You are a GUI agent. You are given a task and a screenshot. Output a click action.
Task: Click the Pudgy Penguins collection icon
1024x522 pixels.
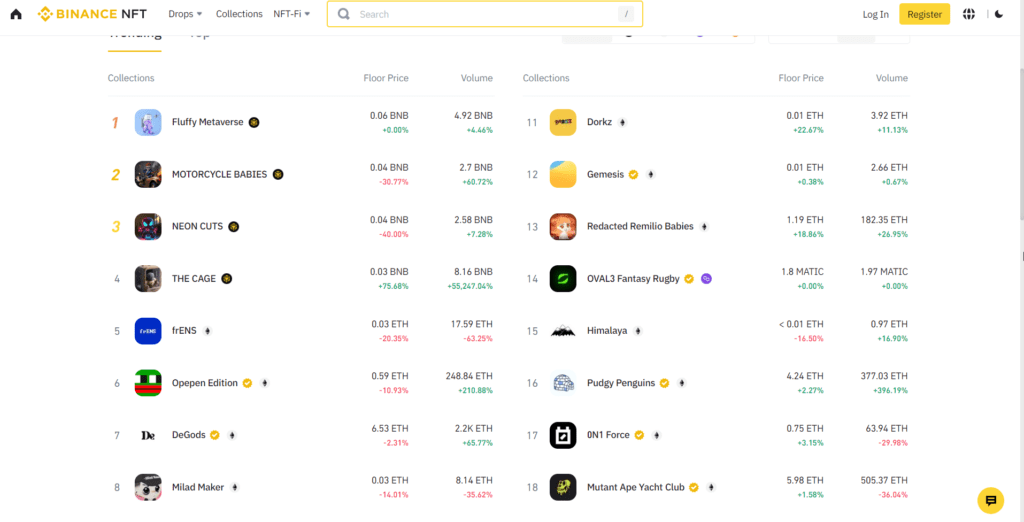[563, 383]
